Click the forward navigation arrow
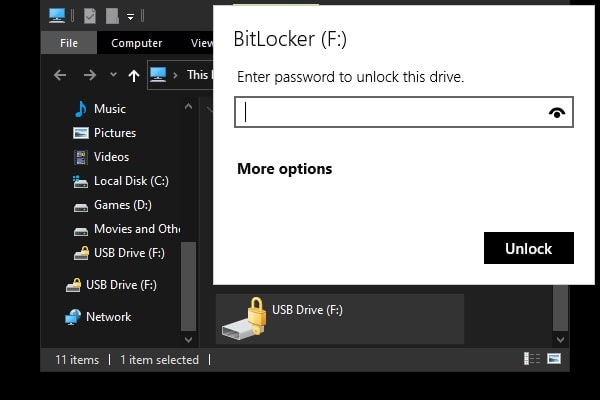This screenshot has width=600, height=400. [x=90, y=75]
